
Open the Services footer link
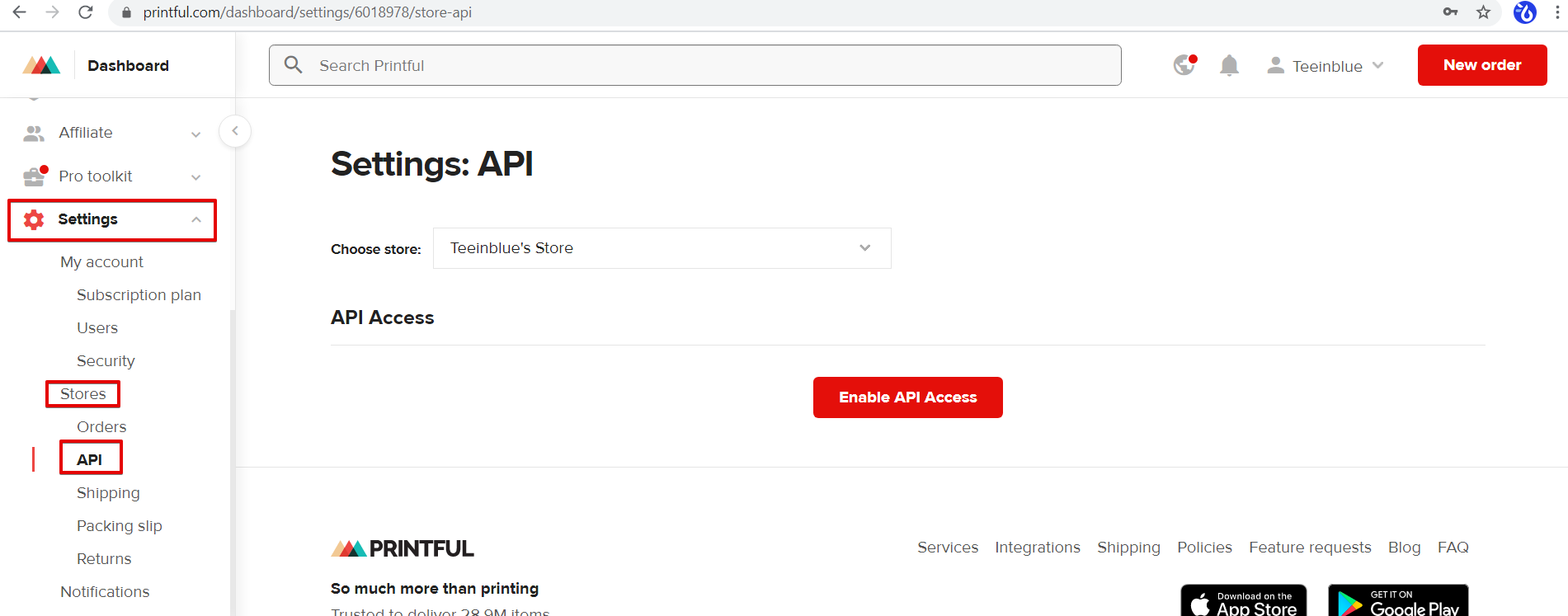[948, 548]
